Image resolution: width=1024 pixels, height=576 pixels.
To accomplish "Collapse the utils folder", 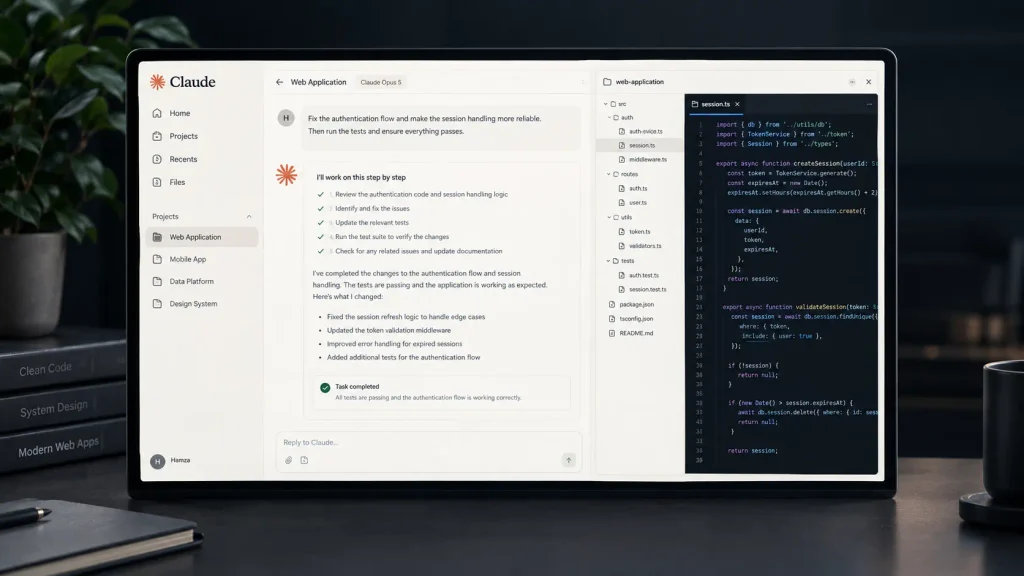I will tap(609, 217).
